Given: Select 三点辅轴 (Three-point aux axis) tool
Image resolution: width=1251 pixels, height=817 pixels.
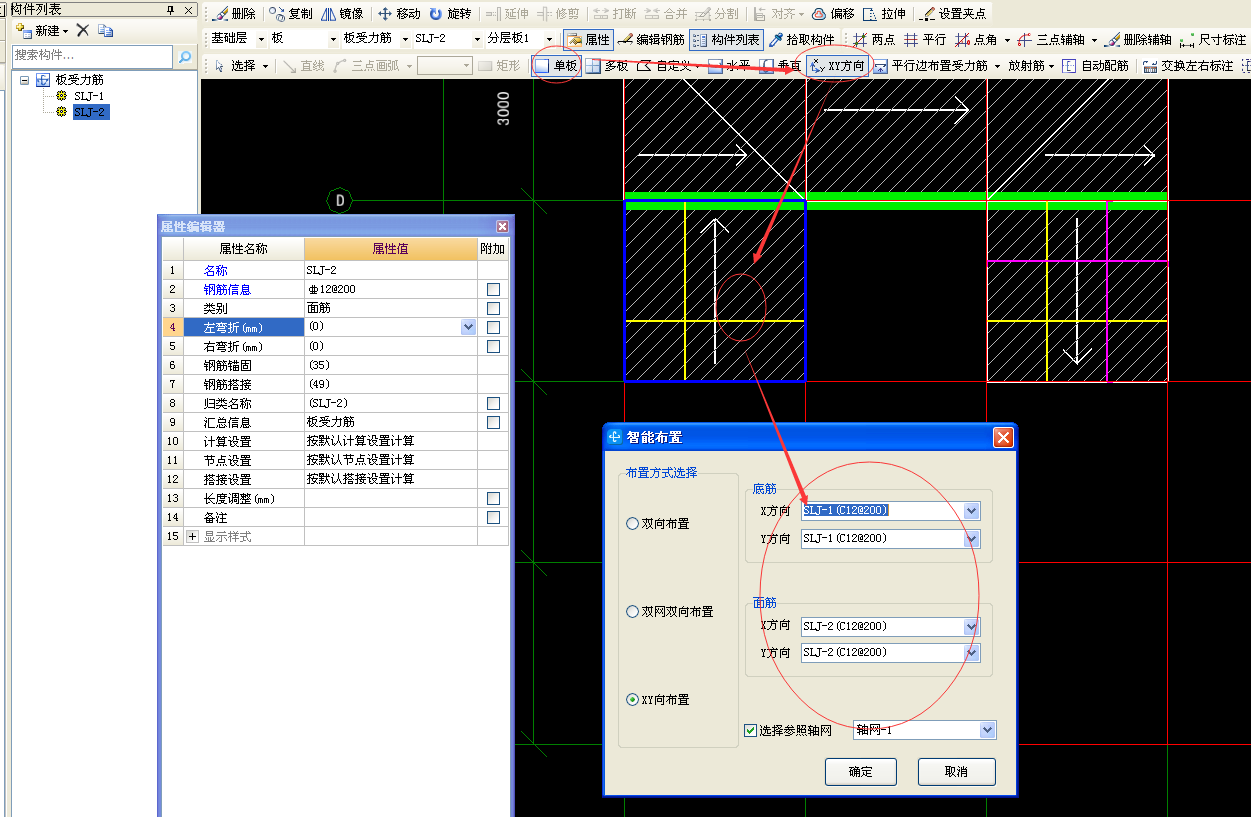Looking at the screenshot, I should (x=1050, y=40).
